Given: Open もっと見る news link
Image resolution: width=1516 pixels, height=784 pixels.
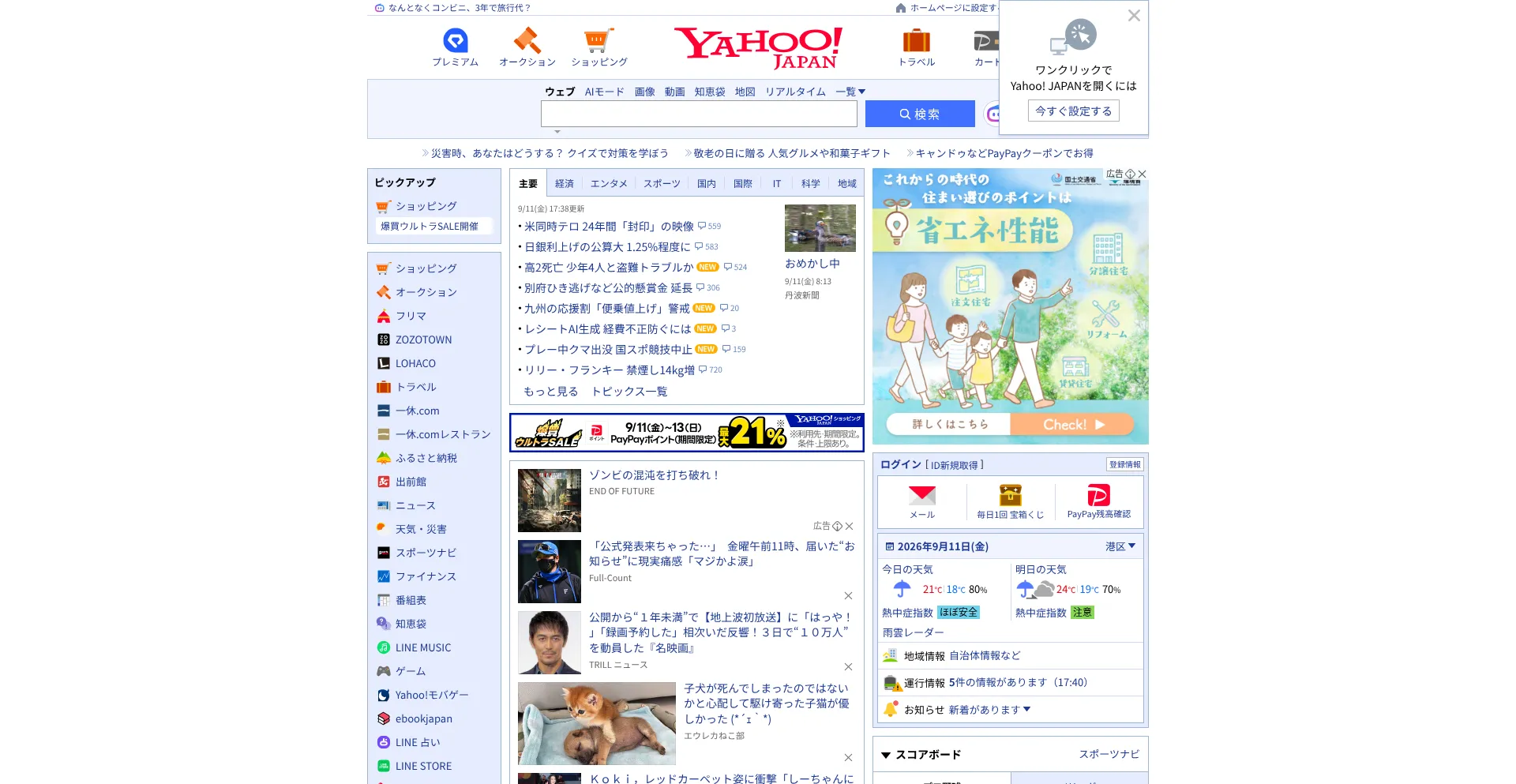Looking at the screenshot, I should point(551,392).
